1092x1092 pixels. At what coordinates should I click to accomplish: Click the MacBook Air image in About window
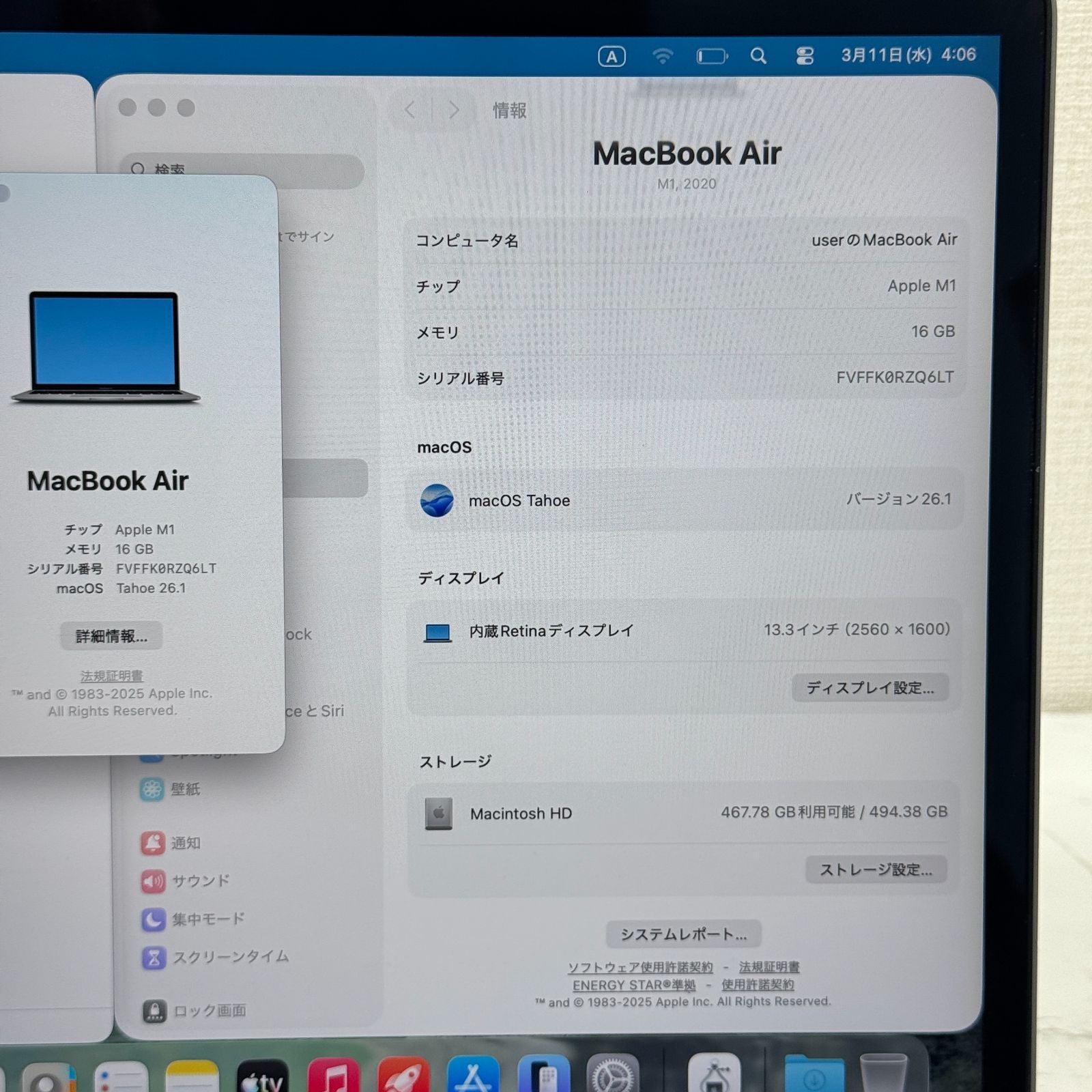click(x=106, y=348)
